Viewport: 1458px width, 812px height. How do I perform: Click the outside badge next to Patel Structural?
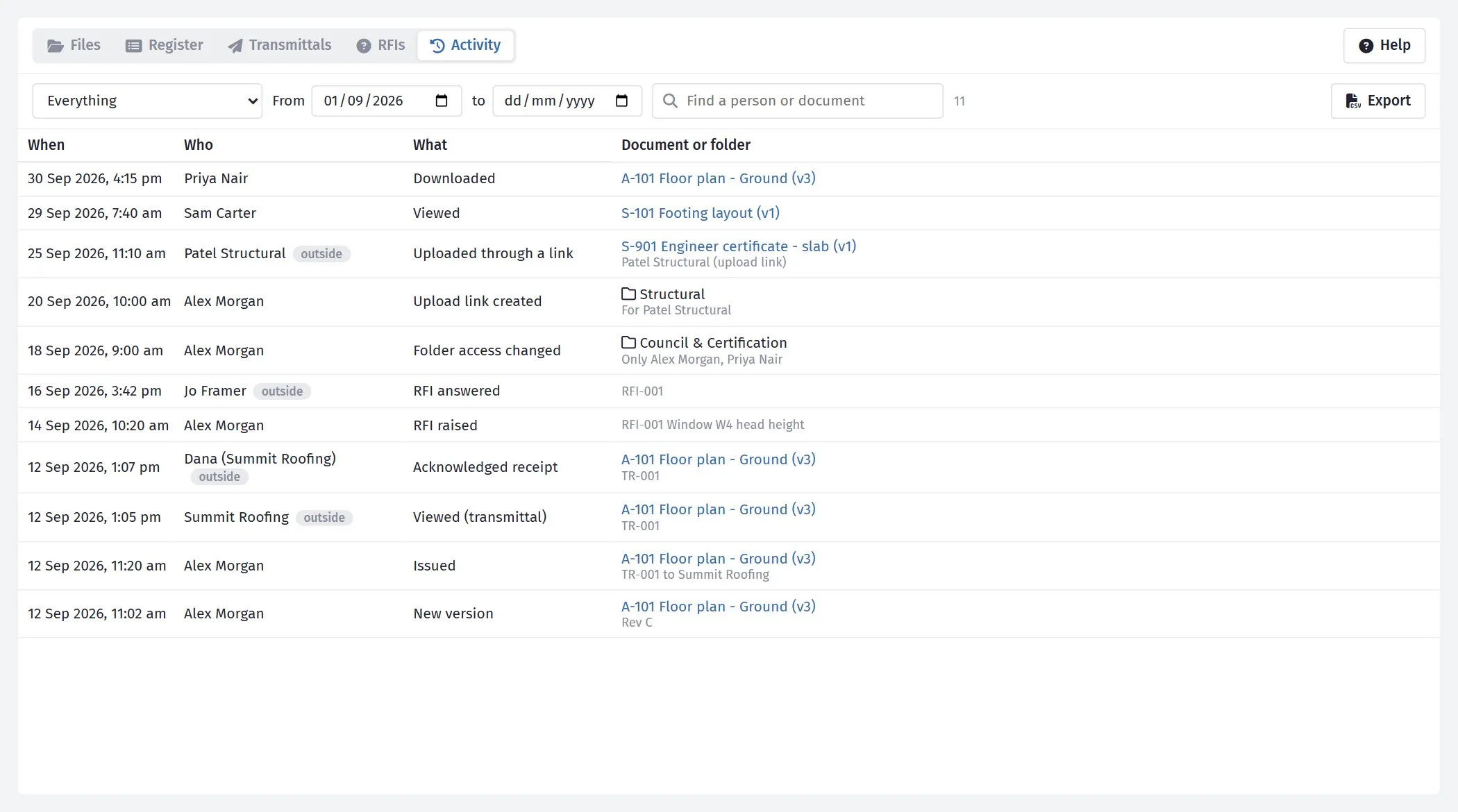(321, 254)
